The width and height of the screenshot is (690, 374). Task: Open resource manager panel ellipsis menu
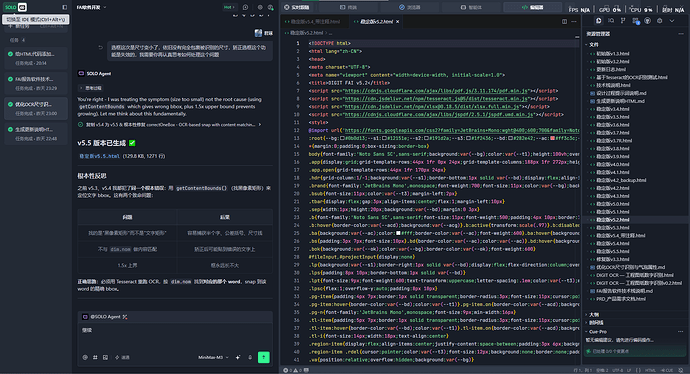(681, 33)
